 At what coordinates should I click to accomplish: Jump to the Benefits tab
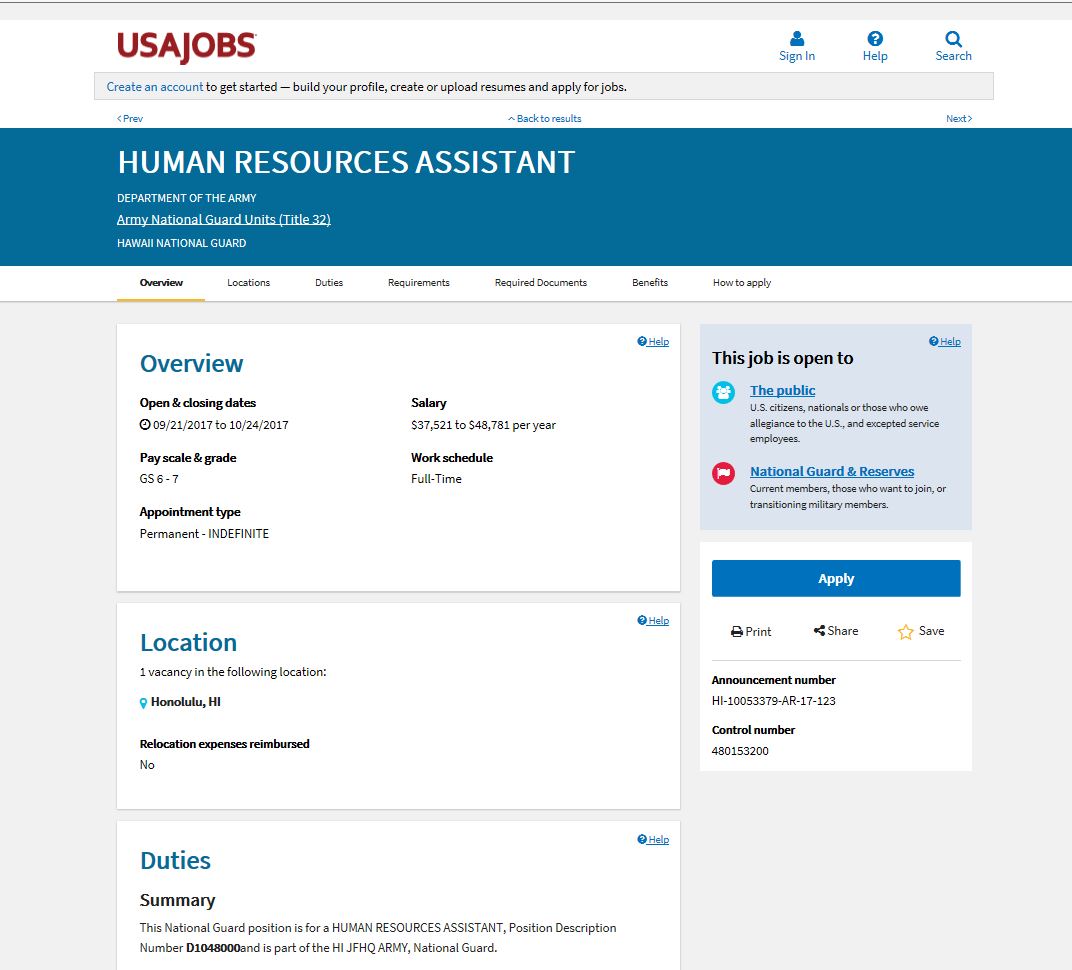click(x=649, y=283)
